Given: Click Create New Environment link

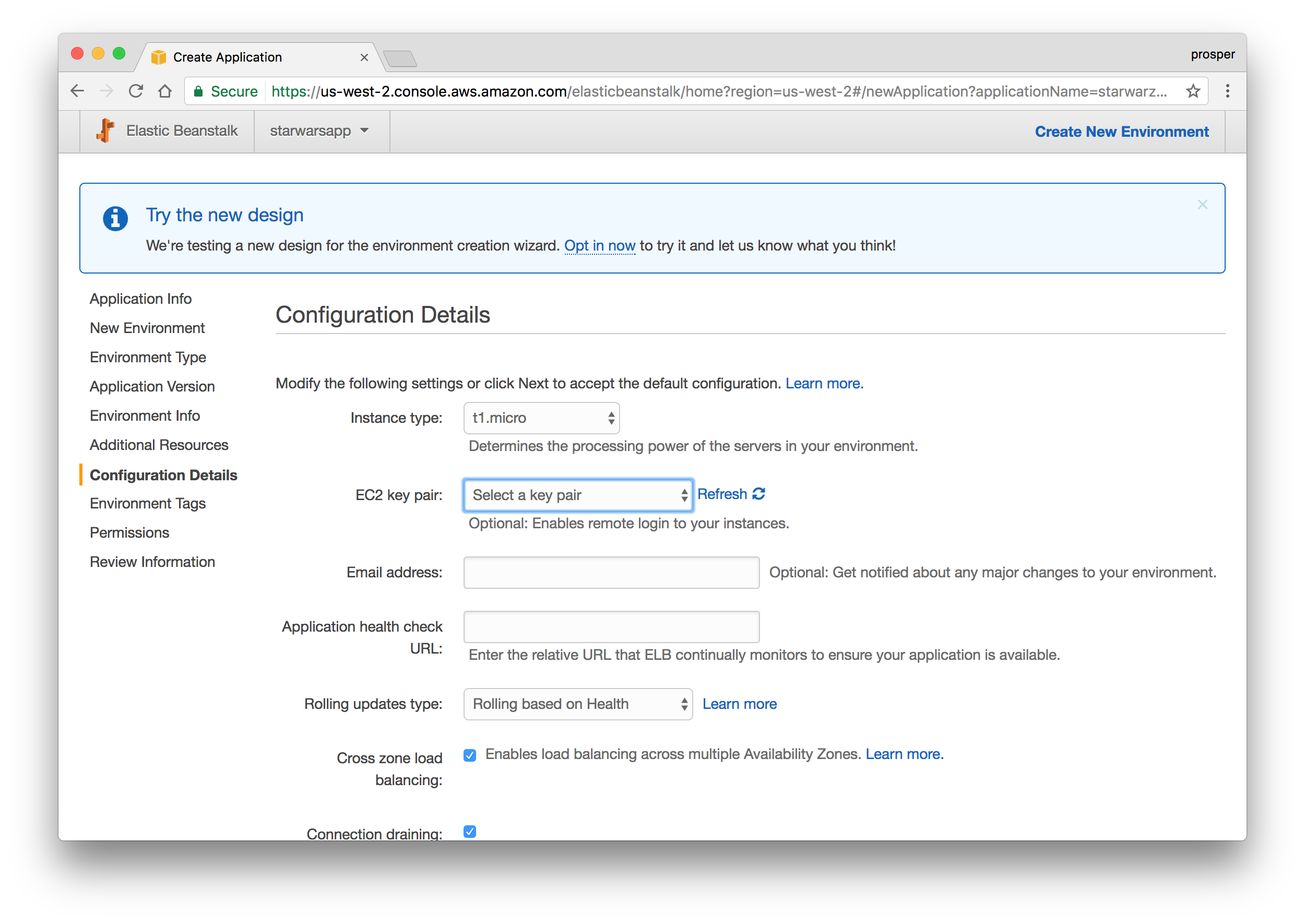Looking at the screenshot, I should [1122, 132].
